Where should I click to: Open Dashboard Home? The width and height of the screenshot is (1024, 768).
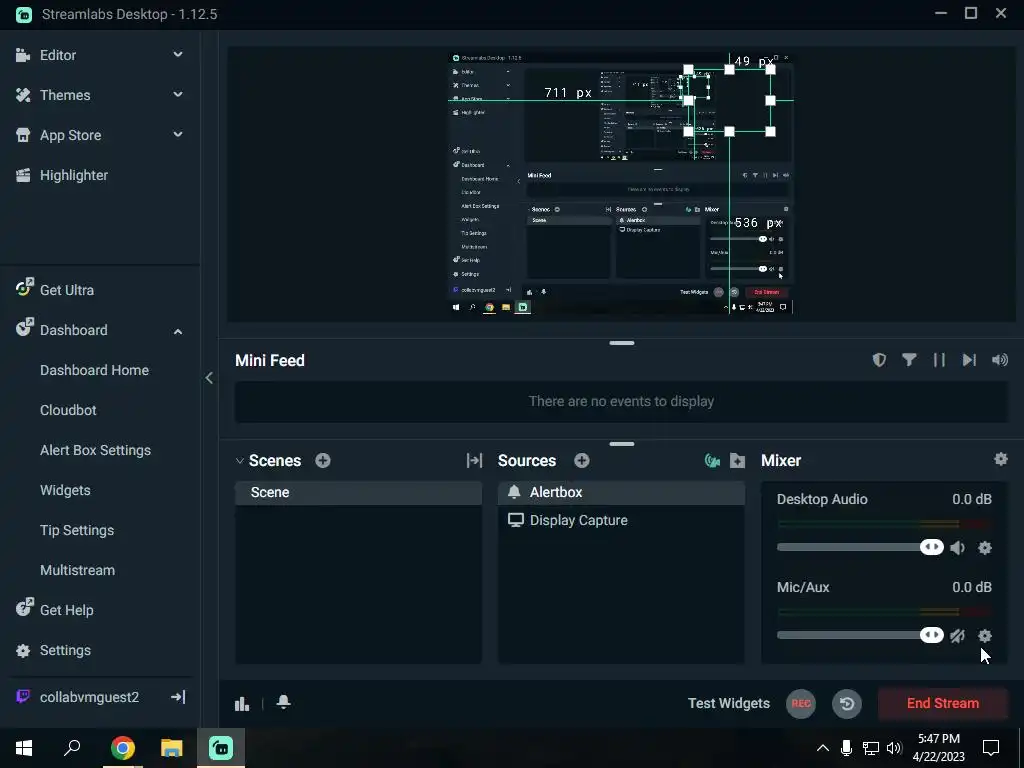pyautogui.click(x=94, y=370)
